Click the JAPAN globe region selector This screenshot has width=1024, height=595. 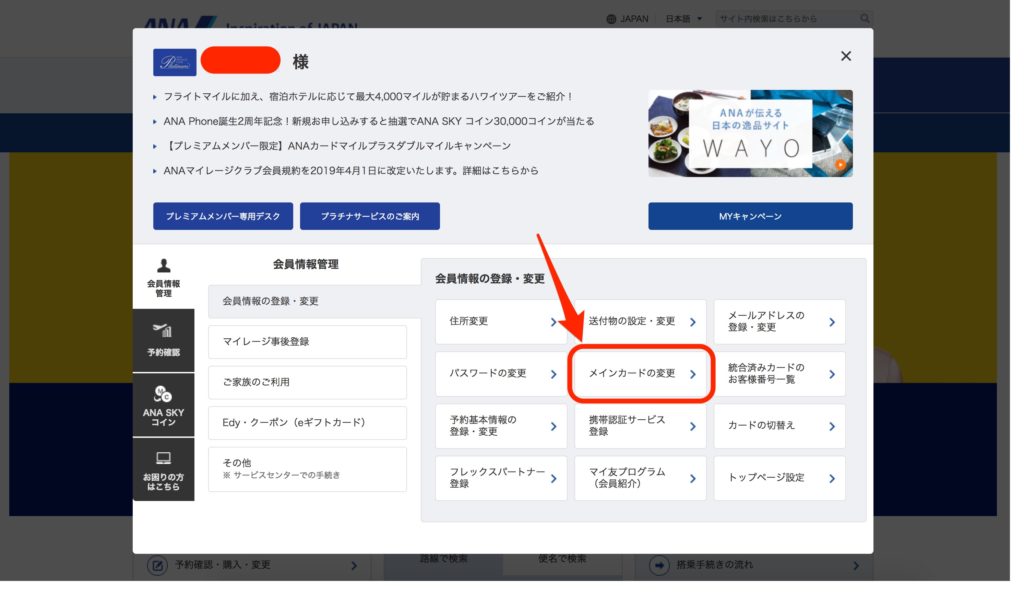(627, 19)
